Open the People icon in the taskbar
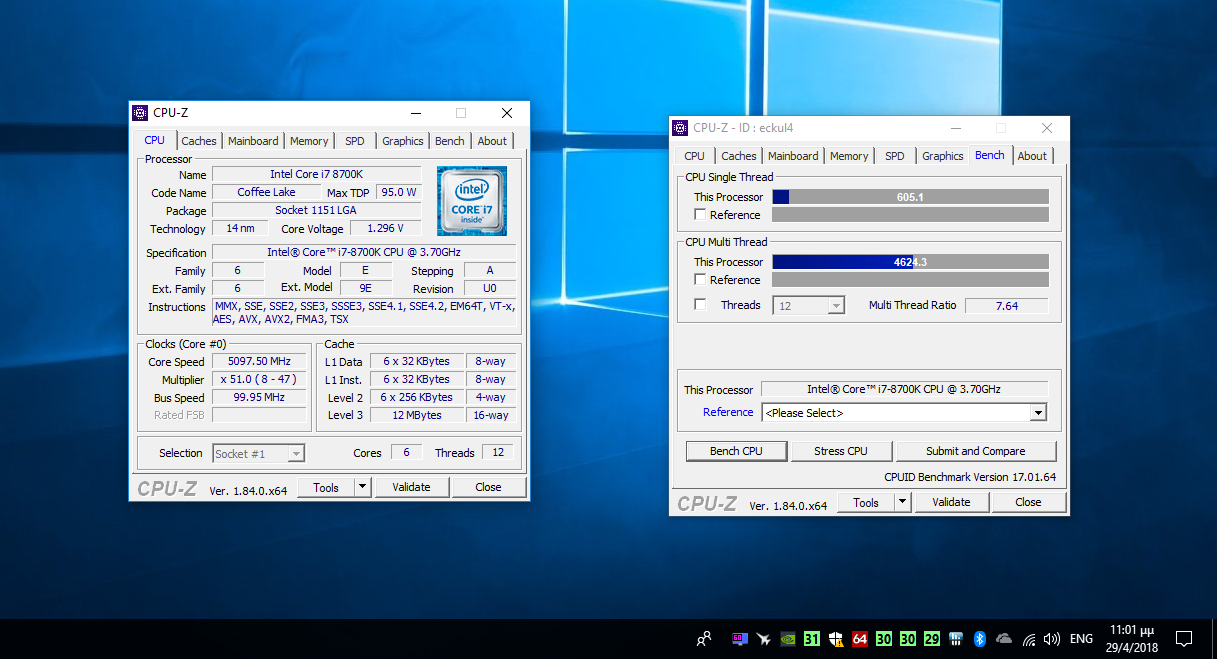 (x=705, y=638)
